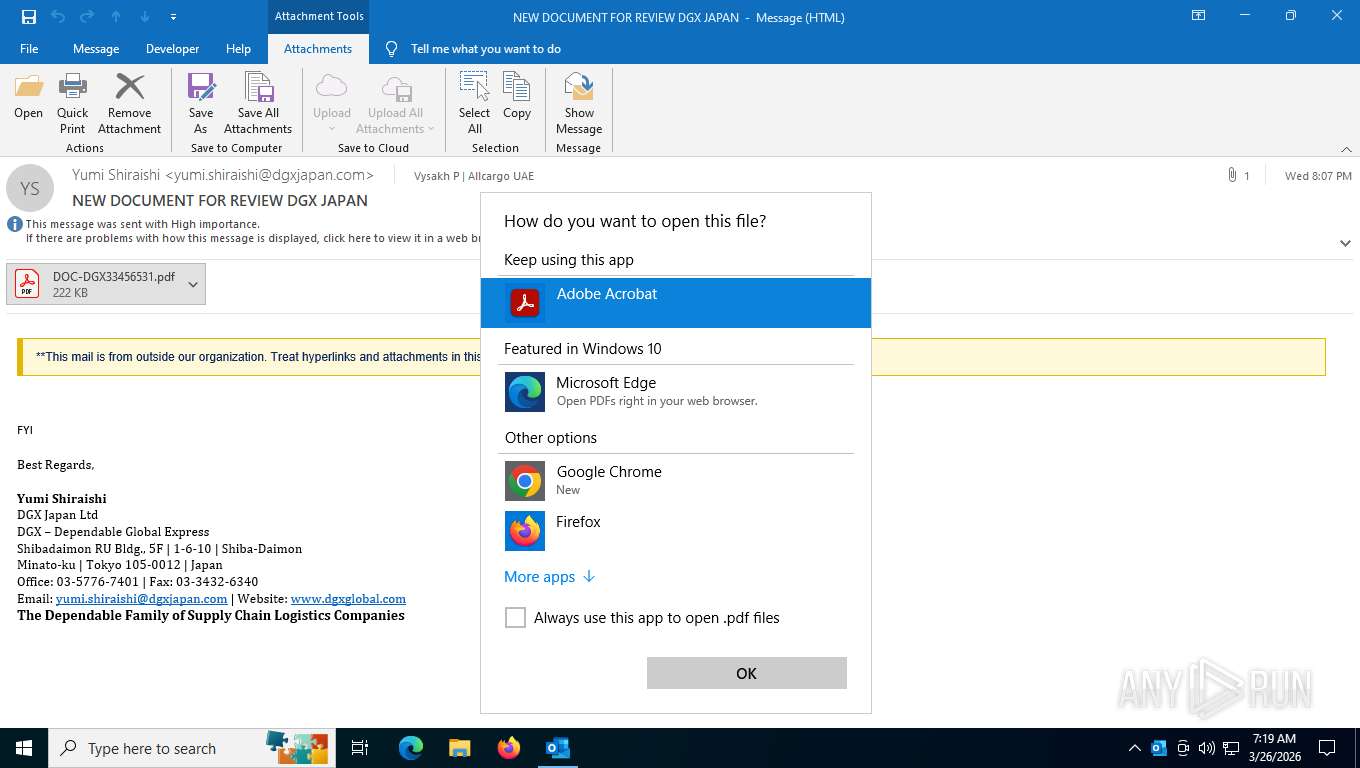Viewport: 1360px width, 768px height.
Task: Go to next item using down arrow
Action: (x=145, y=17)
